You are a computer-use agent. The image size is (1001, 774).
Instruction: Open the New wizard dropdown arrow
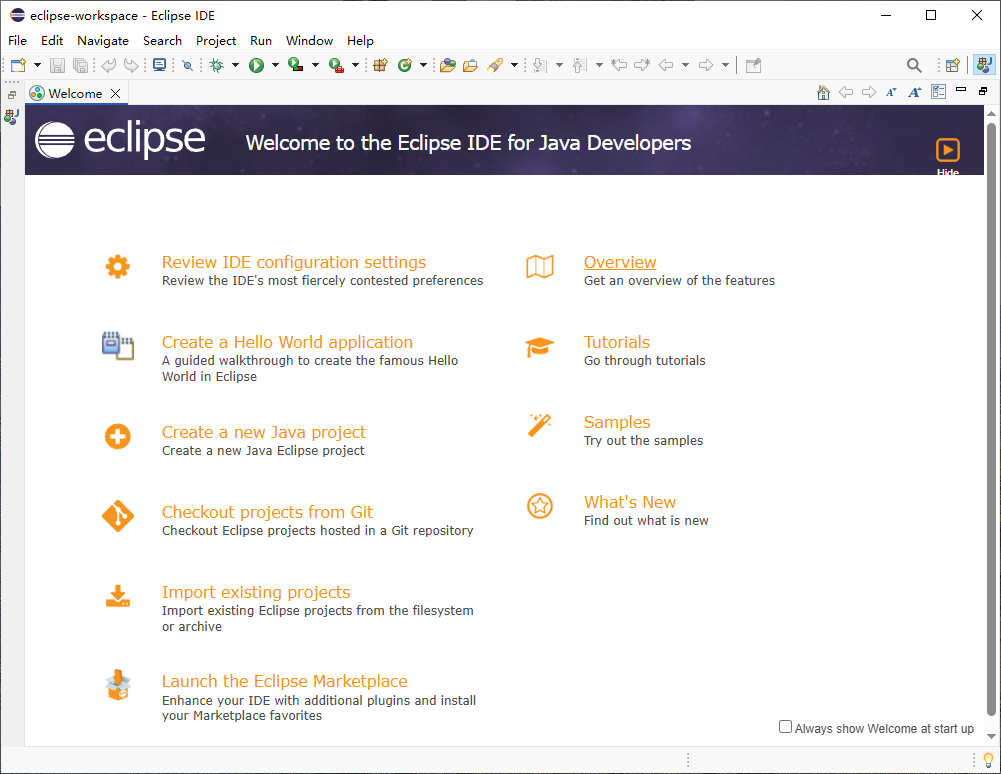click(37, 65)
